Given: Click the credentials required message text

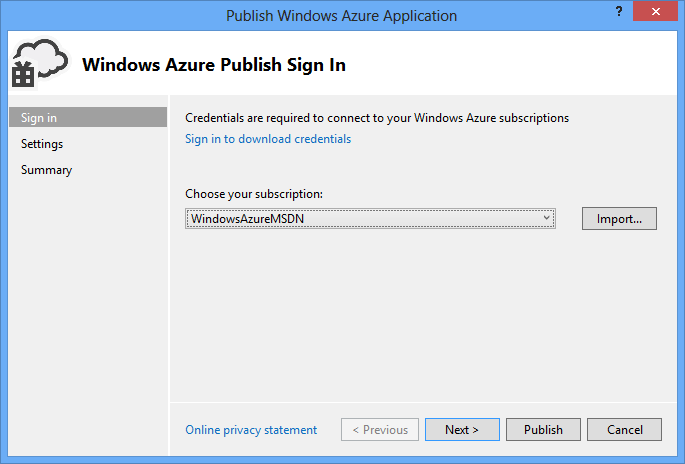Looking at the screenshot, I should pos(377,118).
